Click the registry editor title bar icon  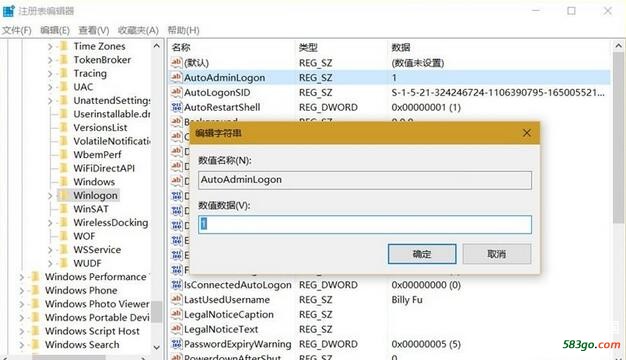(x=8, y=11)
